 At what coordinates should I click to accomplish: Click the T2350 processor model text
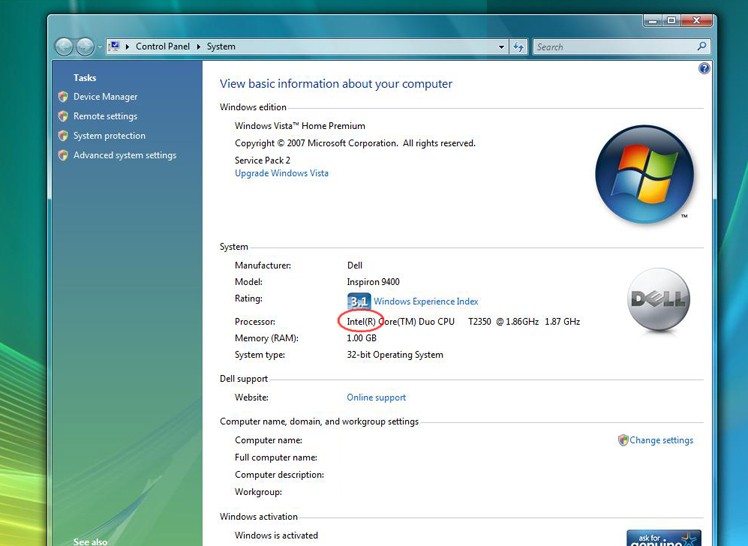point(479,322)
